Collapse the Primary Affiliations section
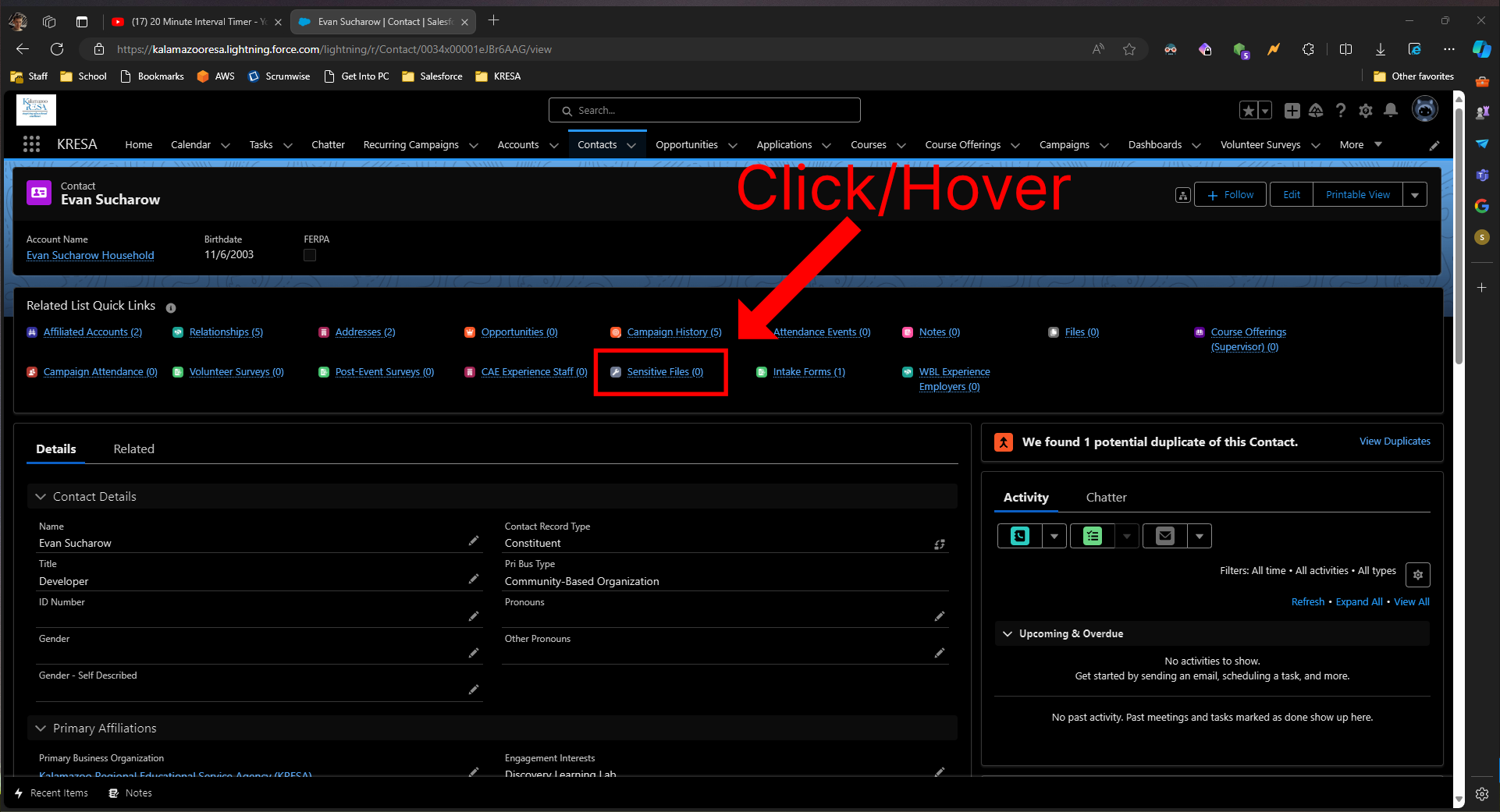This screenshot has height=812, width=1500. pyautogui.click(x=41, y=729)
